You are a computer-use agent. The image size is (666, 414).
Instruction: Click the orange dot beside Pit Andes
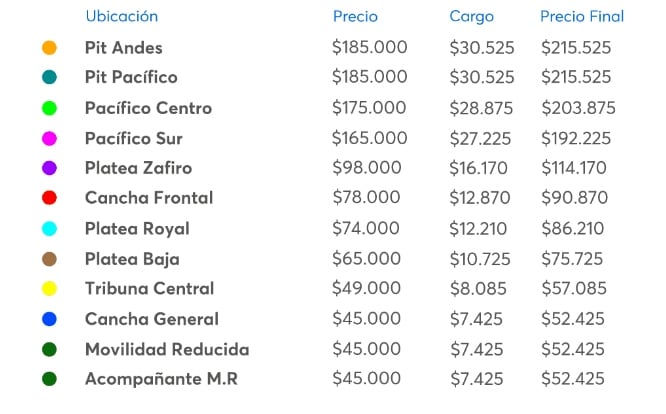[x=49, y=48]
